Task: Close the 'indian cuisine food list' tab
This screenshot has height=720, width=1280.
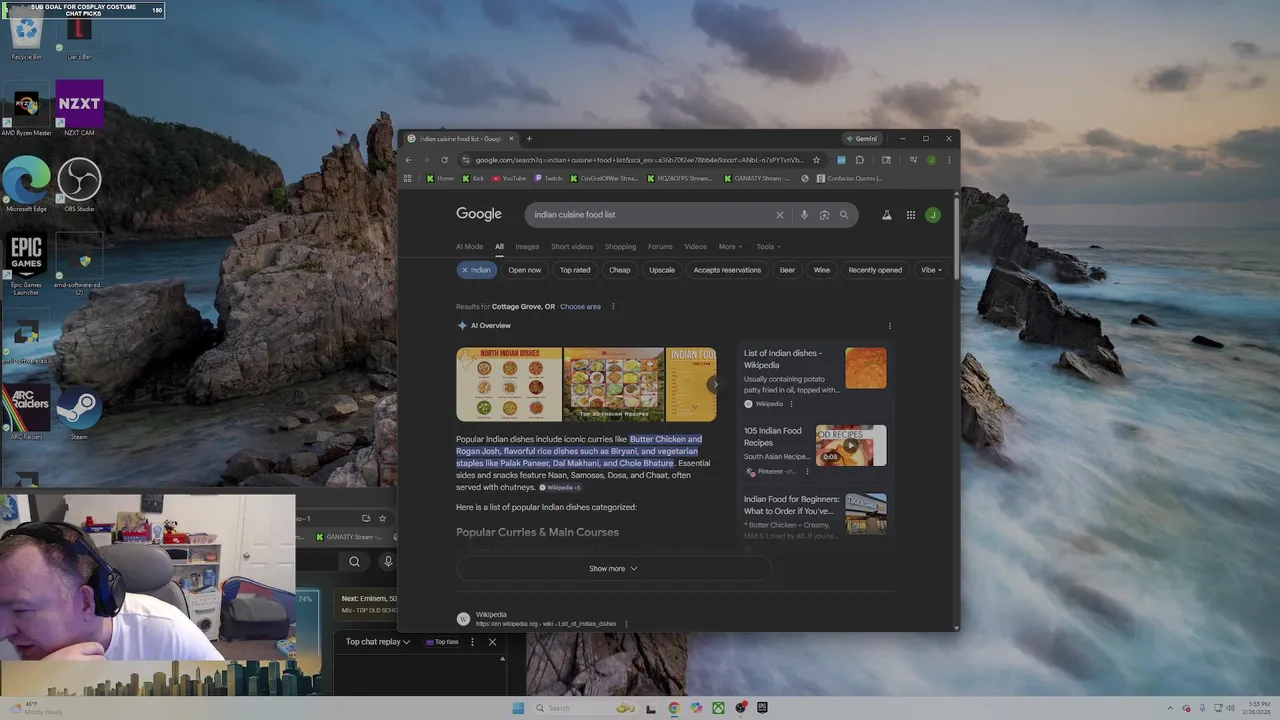Action: coord(511,139)
